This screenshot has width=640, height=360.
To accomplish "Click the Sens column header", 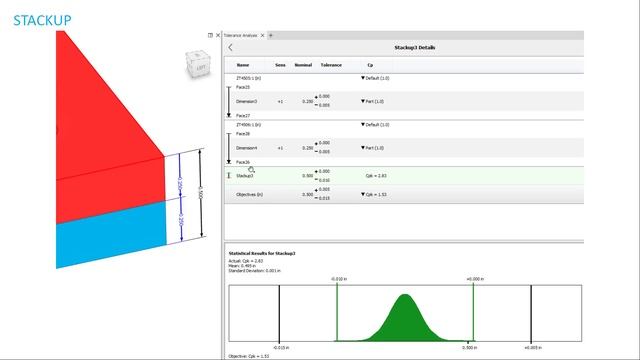I will 280,65.
